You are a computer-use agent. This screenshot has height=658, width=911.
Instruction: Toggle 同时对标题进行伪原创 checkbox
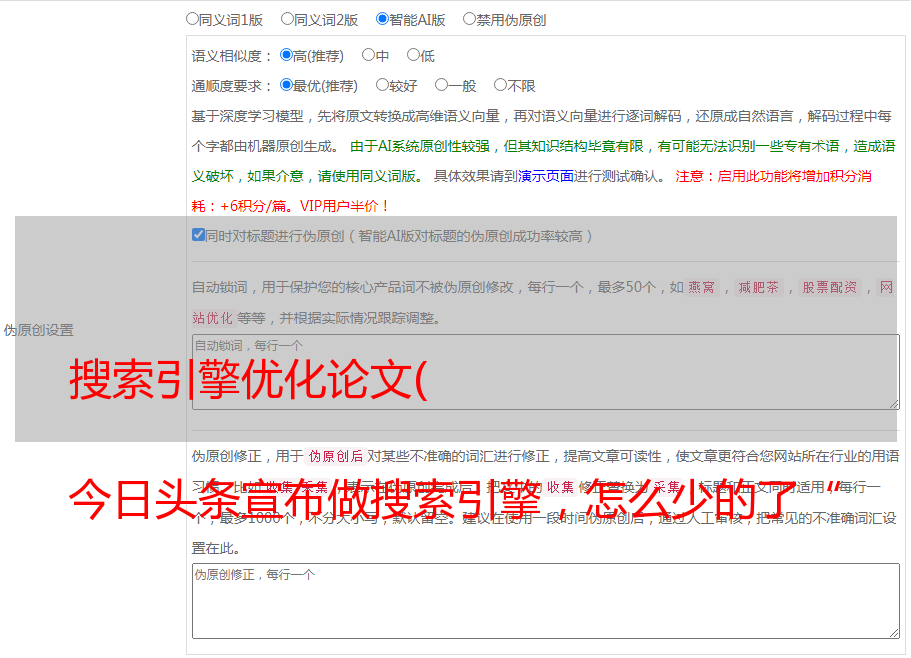pyautogui.click(x=198, y=235)
